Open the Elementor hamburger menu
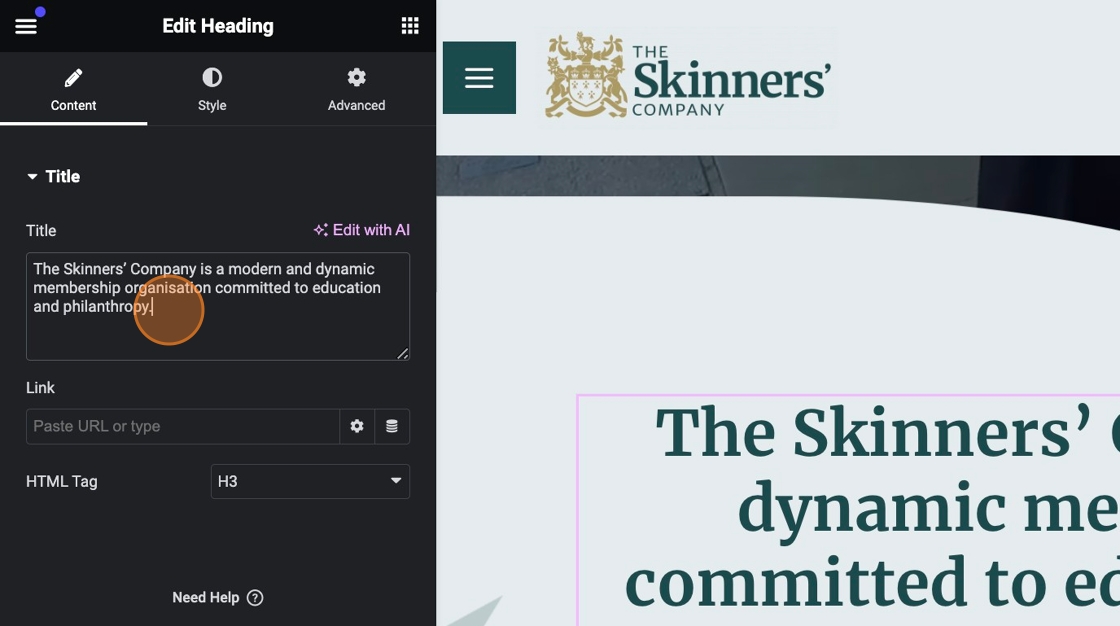This screenshot has height=626, width=1120. [x=26, y=26]
